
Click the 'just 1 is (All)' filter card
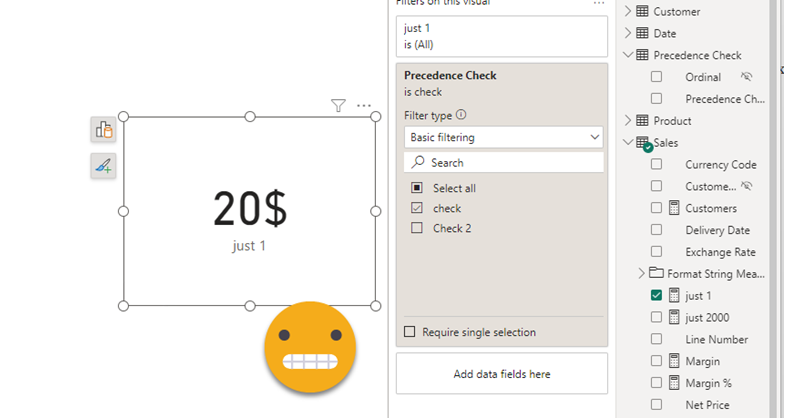click(x=501, y=36)
